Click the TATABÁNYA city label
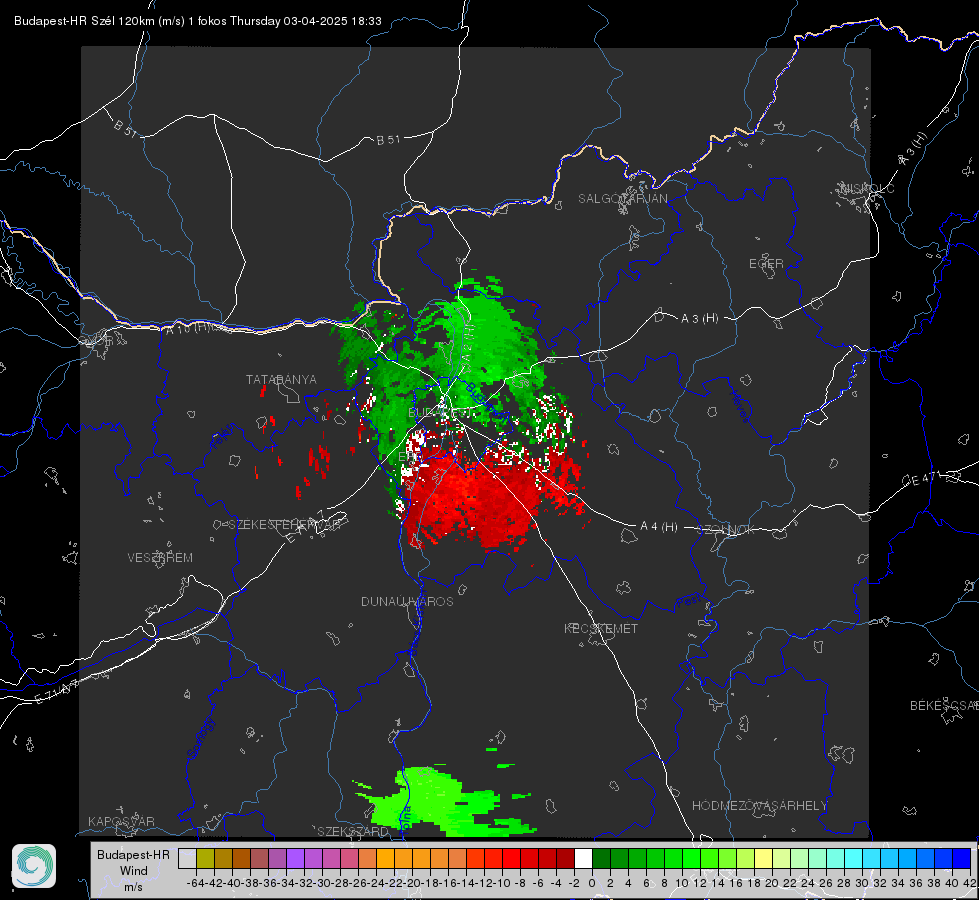 point(281,379)
